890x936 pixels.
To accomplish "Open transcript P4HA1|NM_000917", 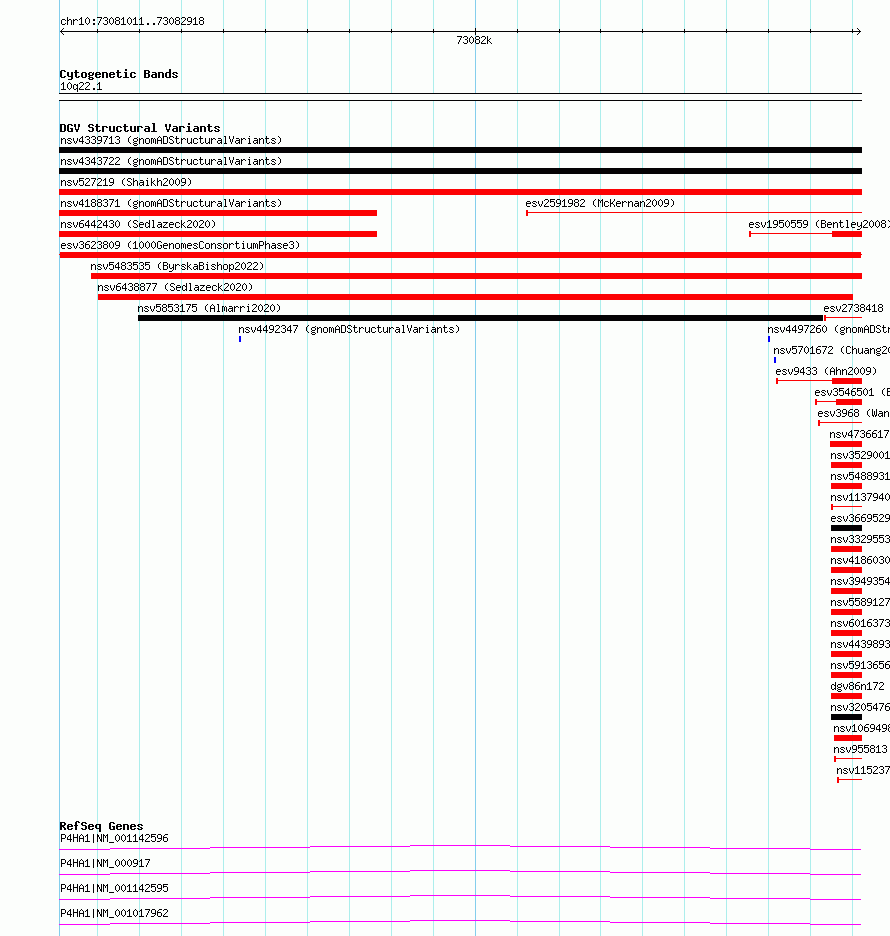I will tap(105, 864).
